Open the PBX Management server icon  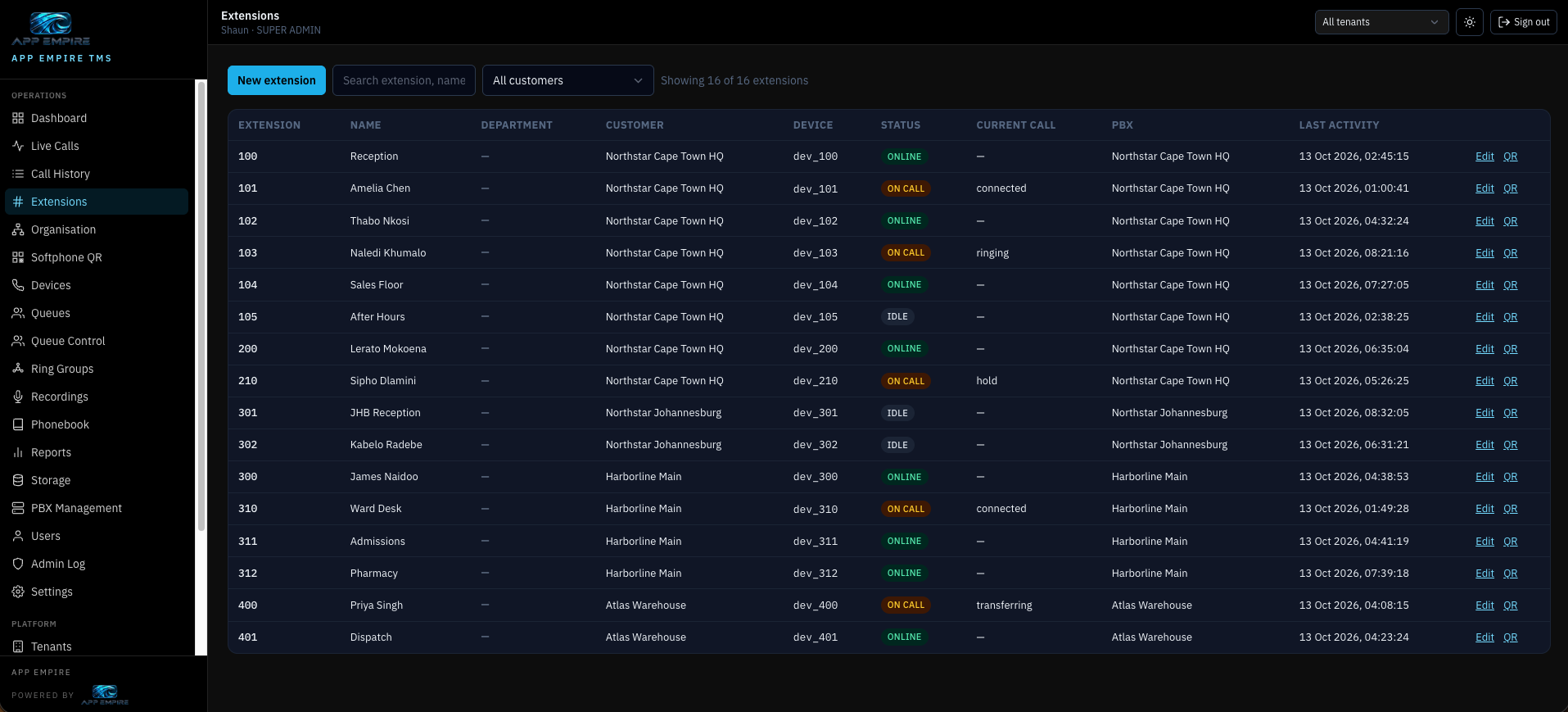pos(18,508)
